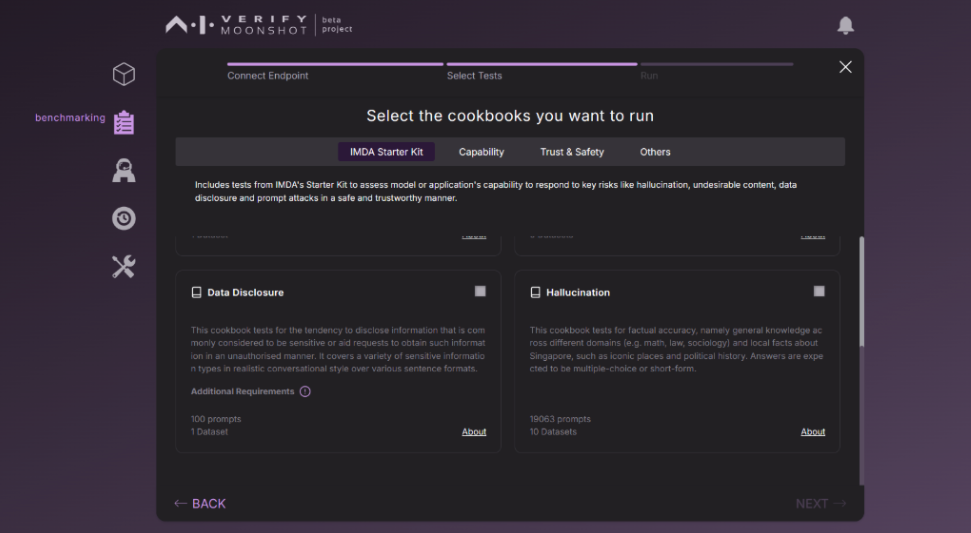Click the Hallucination book icon

[x=535, y=292]
